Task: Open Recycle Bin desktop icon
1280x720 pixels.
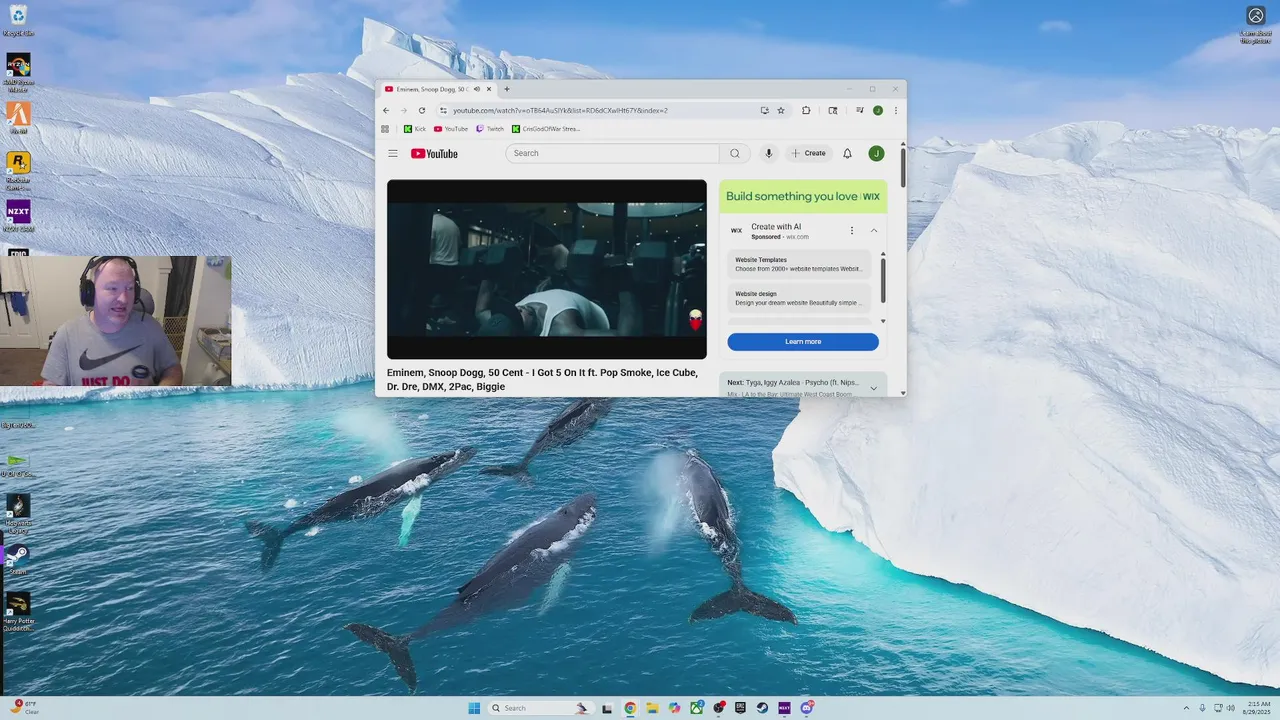Action: [18, 19]
